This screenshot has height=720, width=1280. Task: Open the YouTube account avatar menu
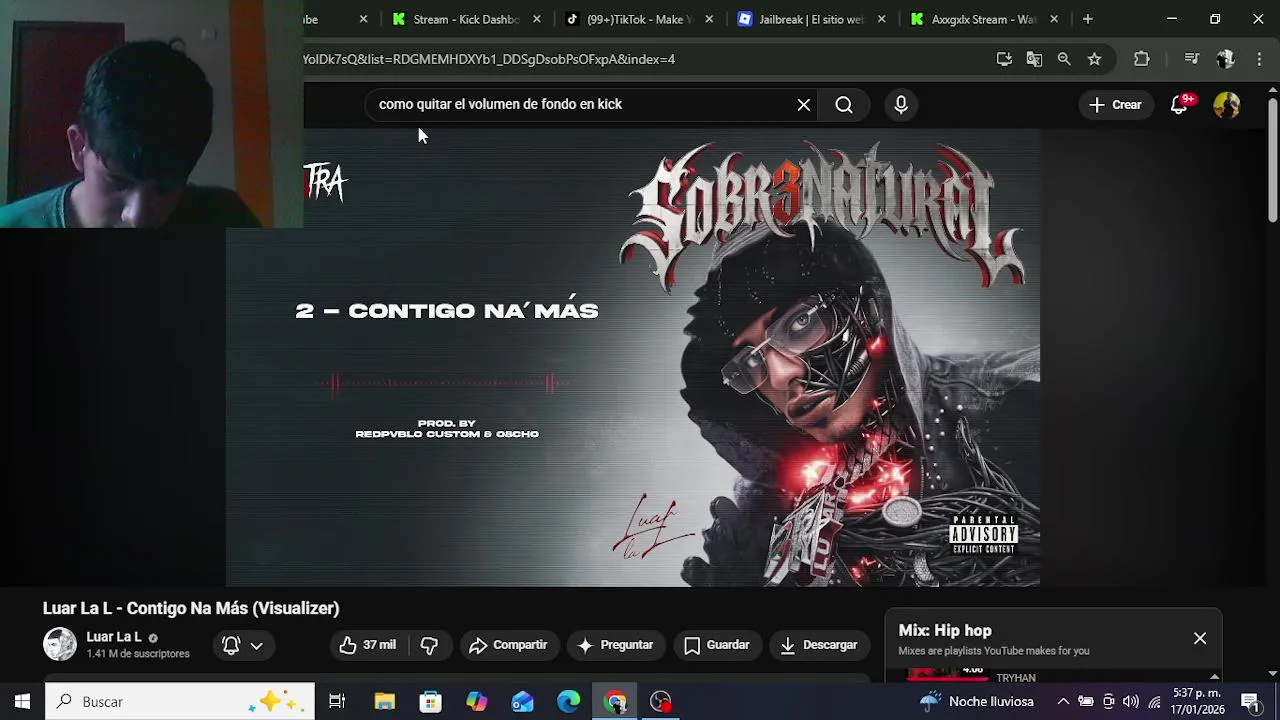(1227, 105)
